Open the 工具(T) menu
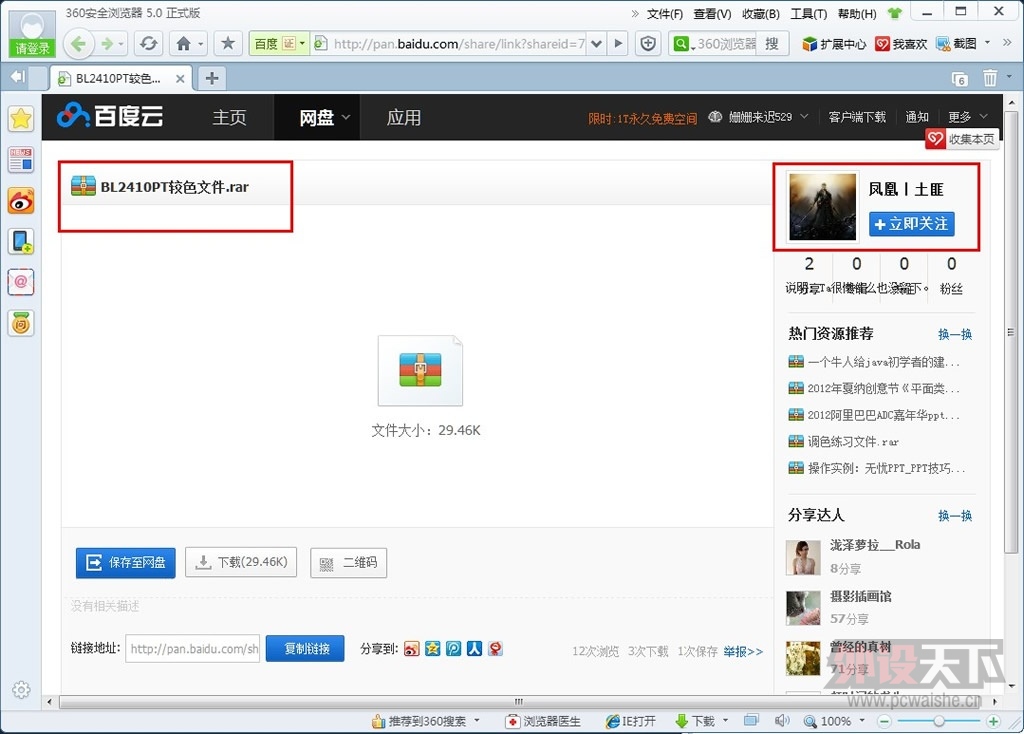The image size is (1024, 734). 808,14
